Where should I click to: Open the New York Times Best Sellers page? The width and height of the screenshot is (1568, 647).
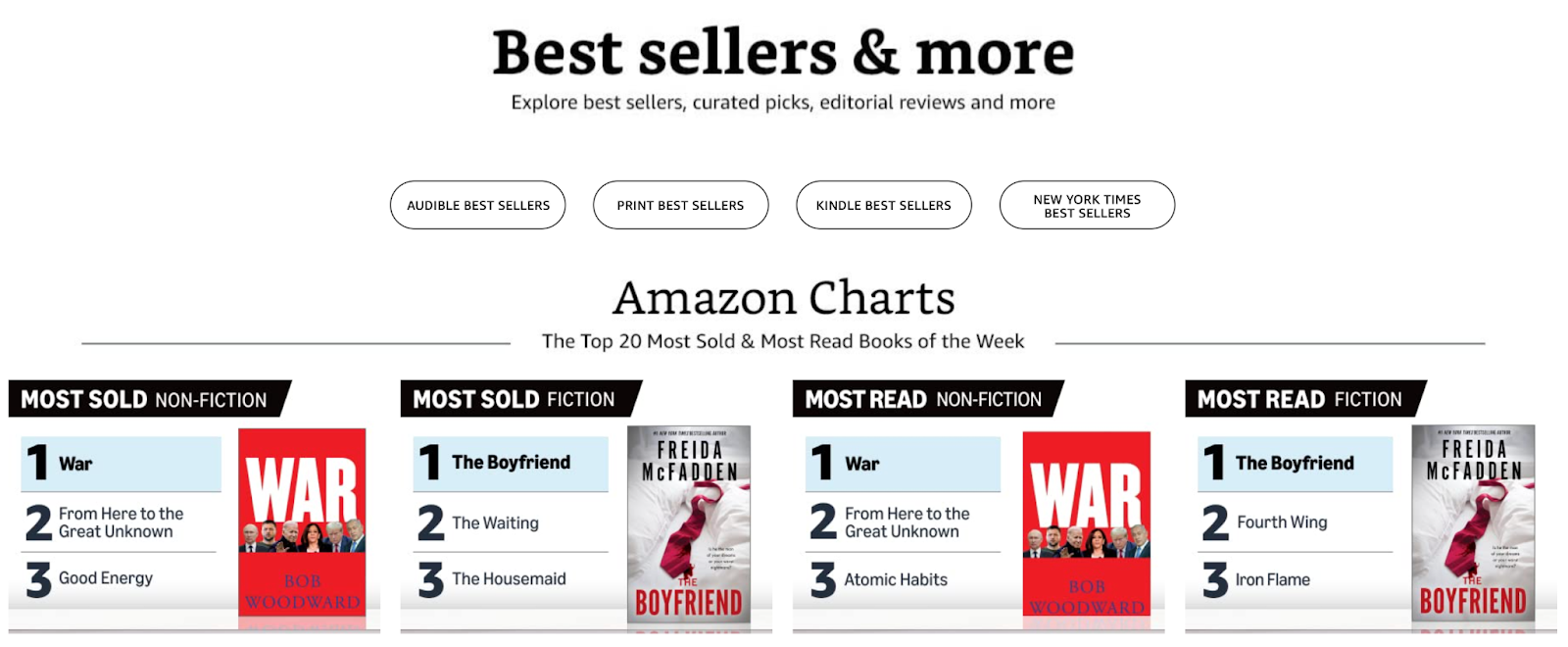tap(1086, 205)
